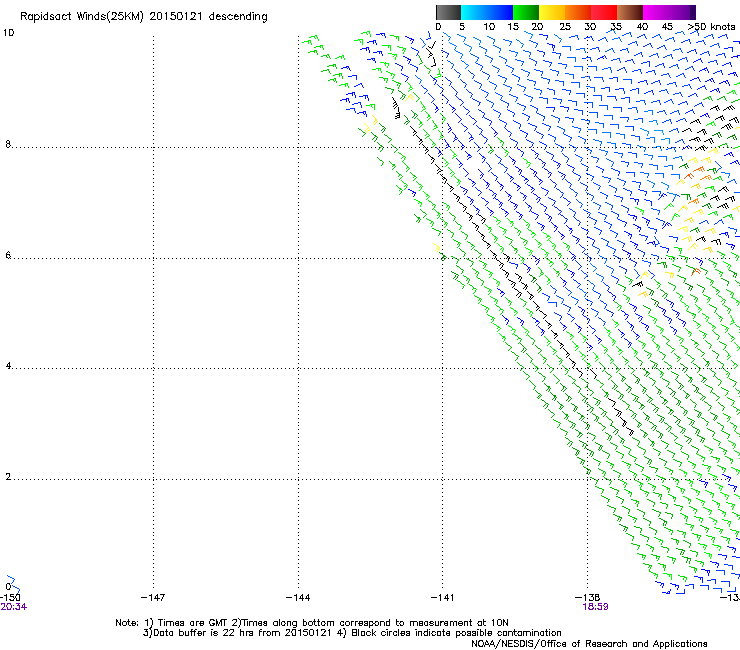Click the longitude label "-141"
This screenshot has width=740, height=650.
[x=442, y=598]
